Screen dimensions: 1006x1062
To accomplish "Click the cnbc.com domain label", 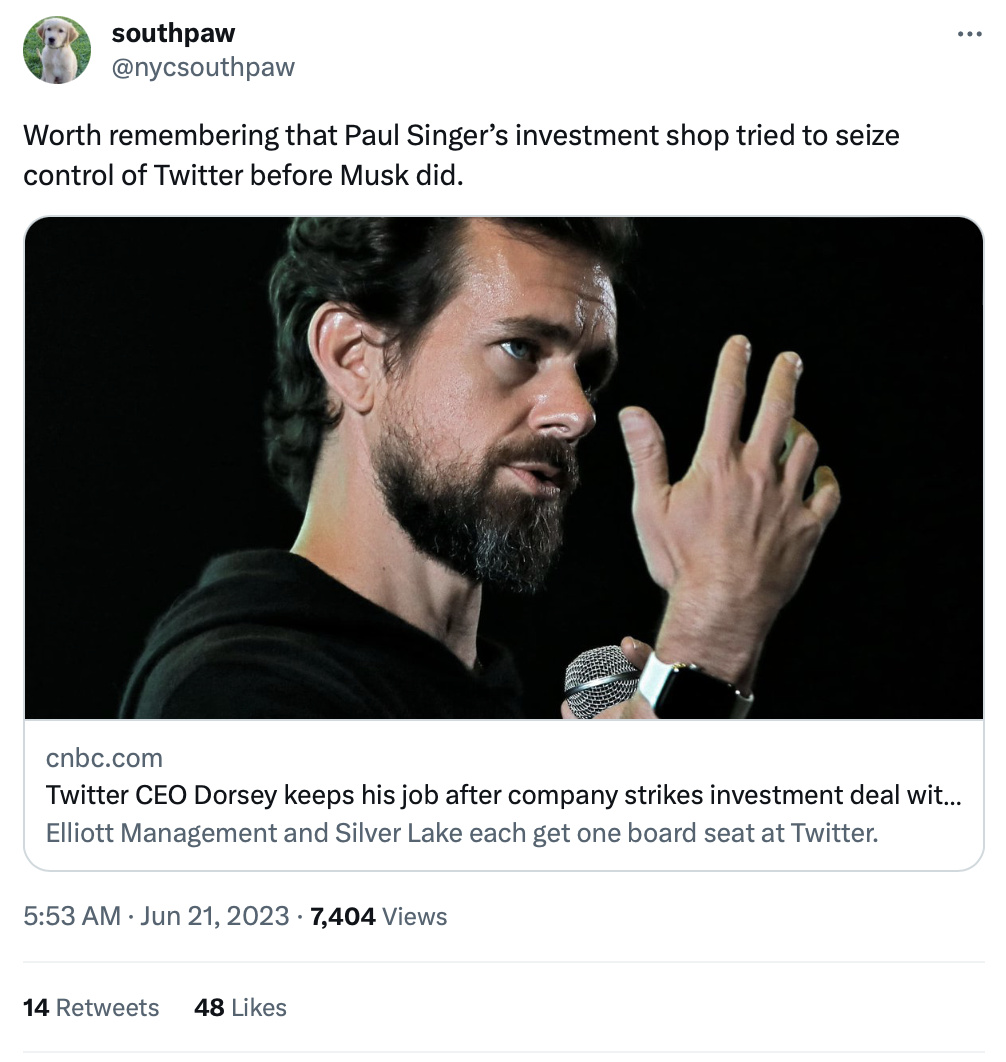I will [x=104, y=758].
